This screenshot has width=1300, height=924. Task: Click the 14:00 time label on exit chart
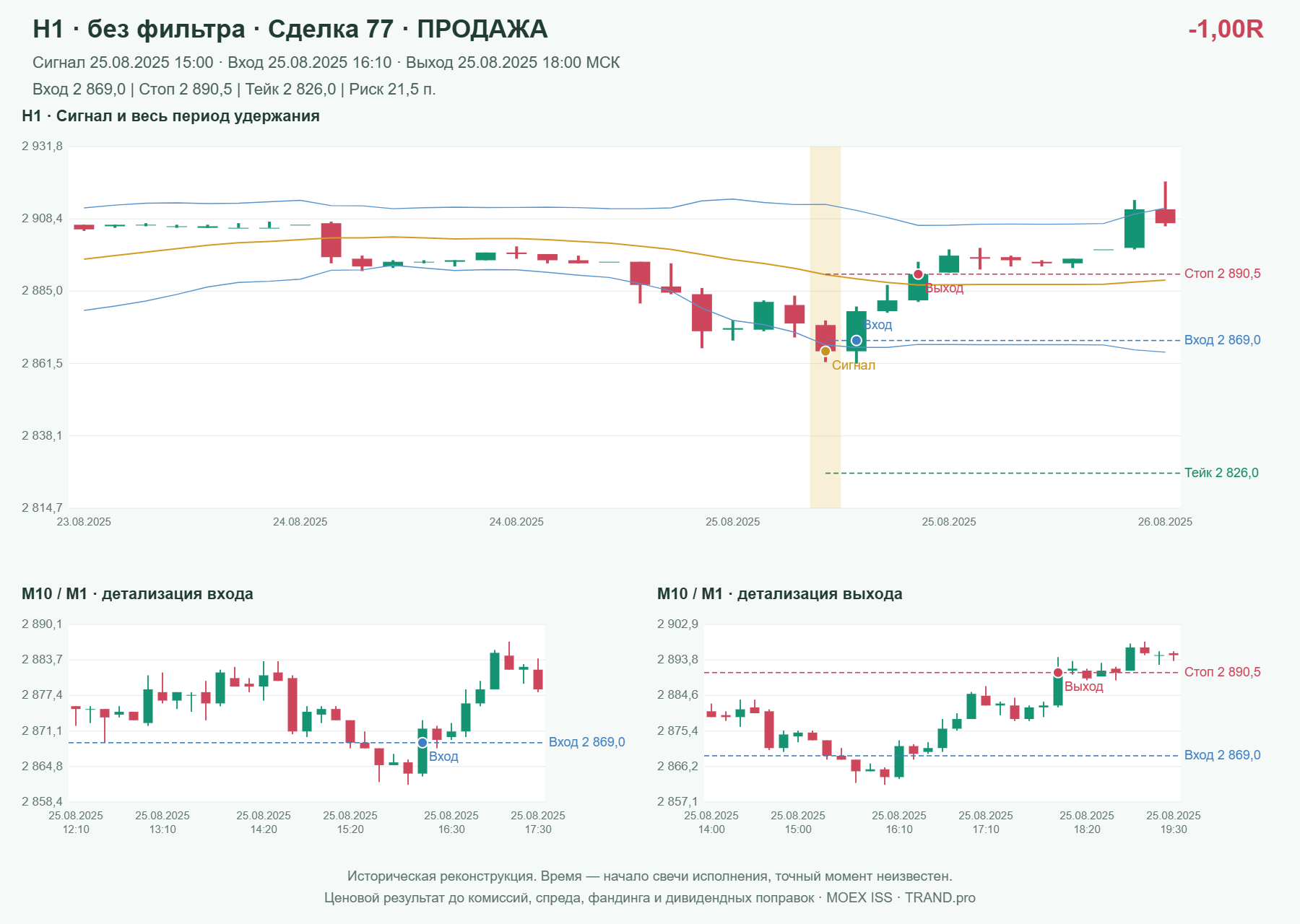click(711, 829)
